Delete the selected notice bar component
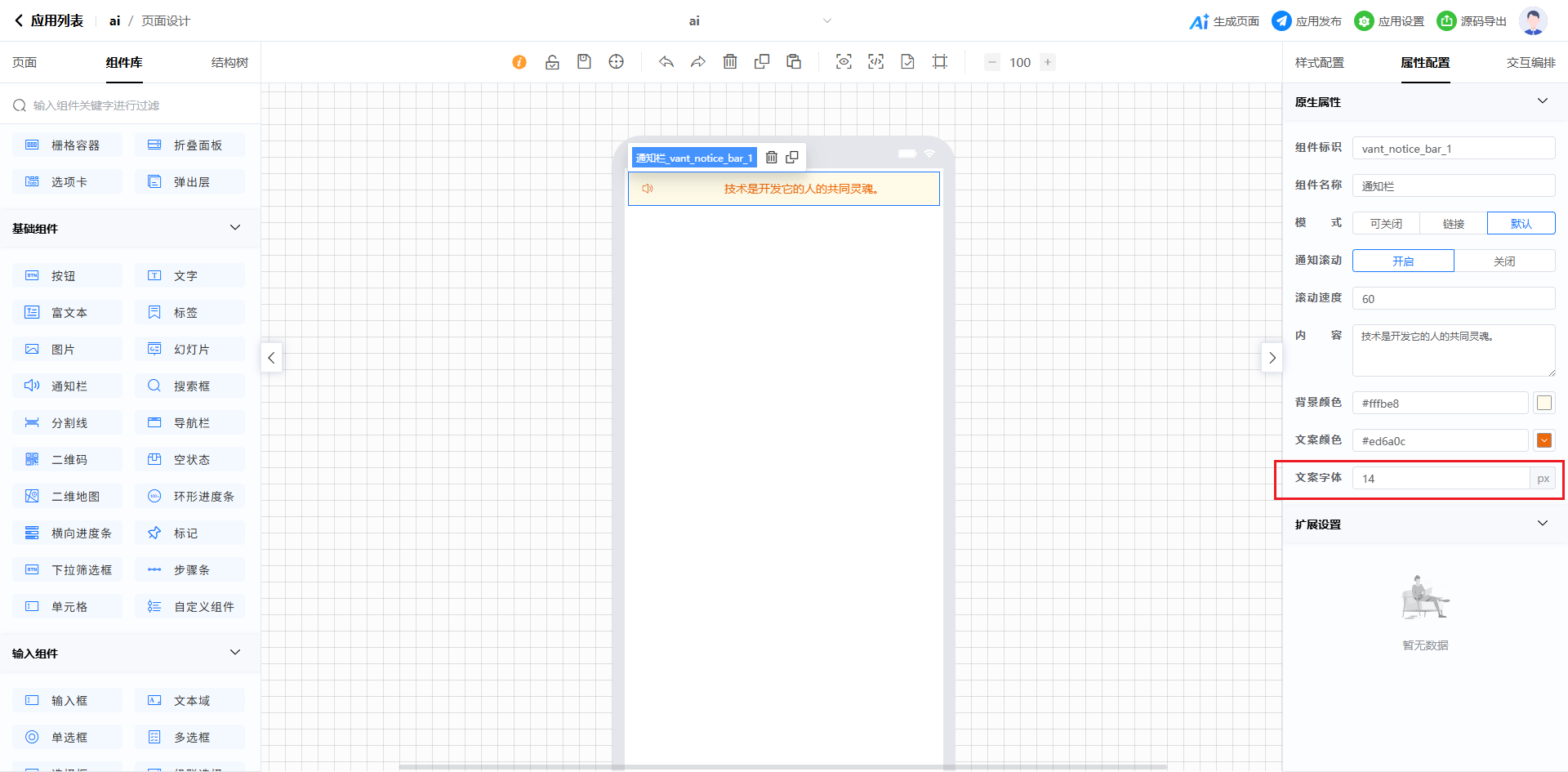This screenshot has width=1568, height=772. pos(771,158)
